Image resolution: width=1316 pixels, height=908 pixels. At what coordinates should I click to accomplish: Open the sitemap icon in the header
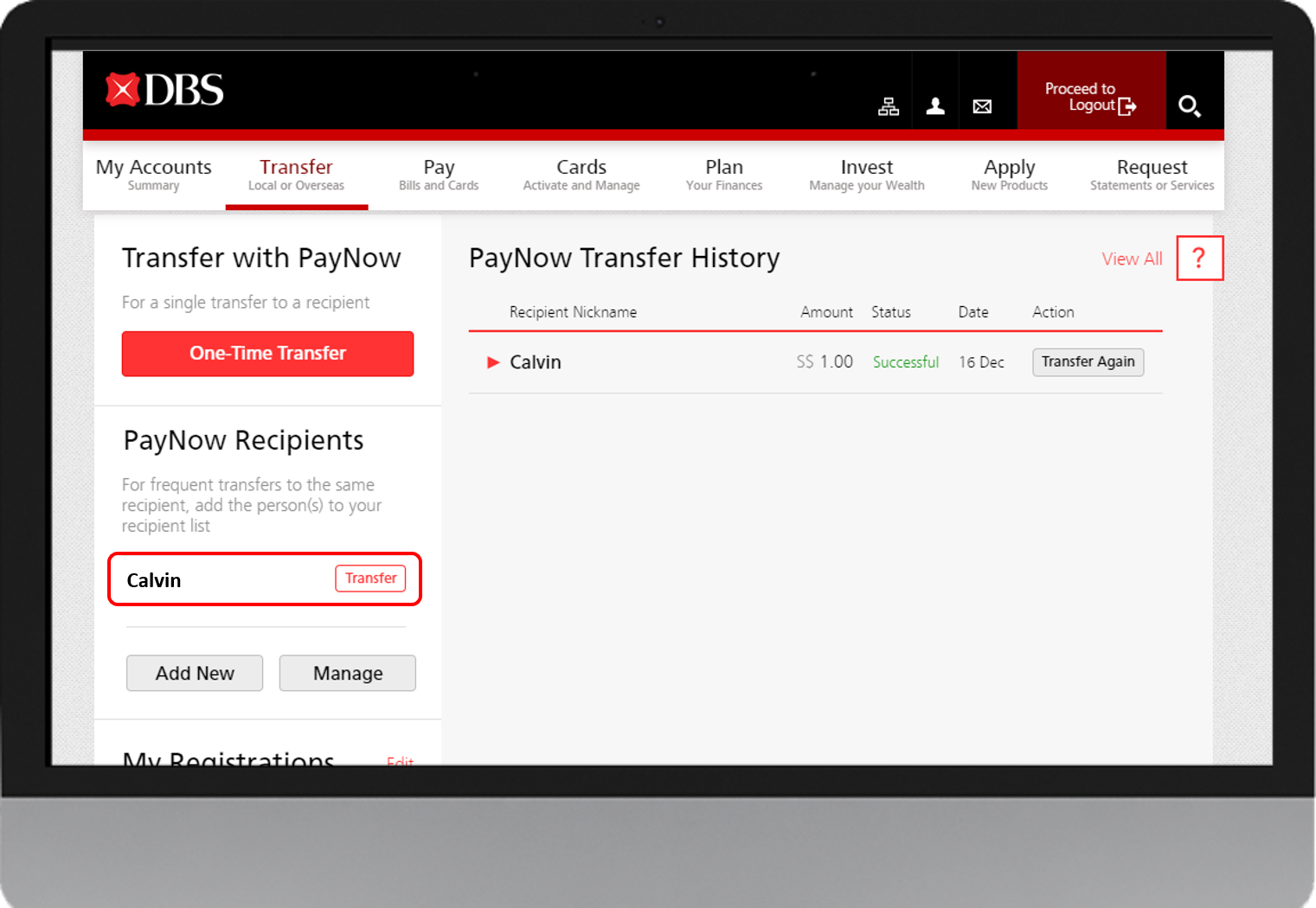[889, 106]
